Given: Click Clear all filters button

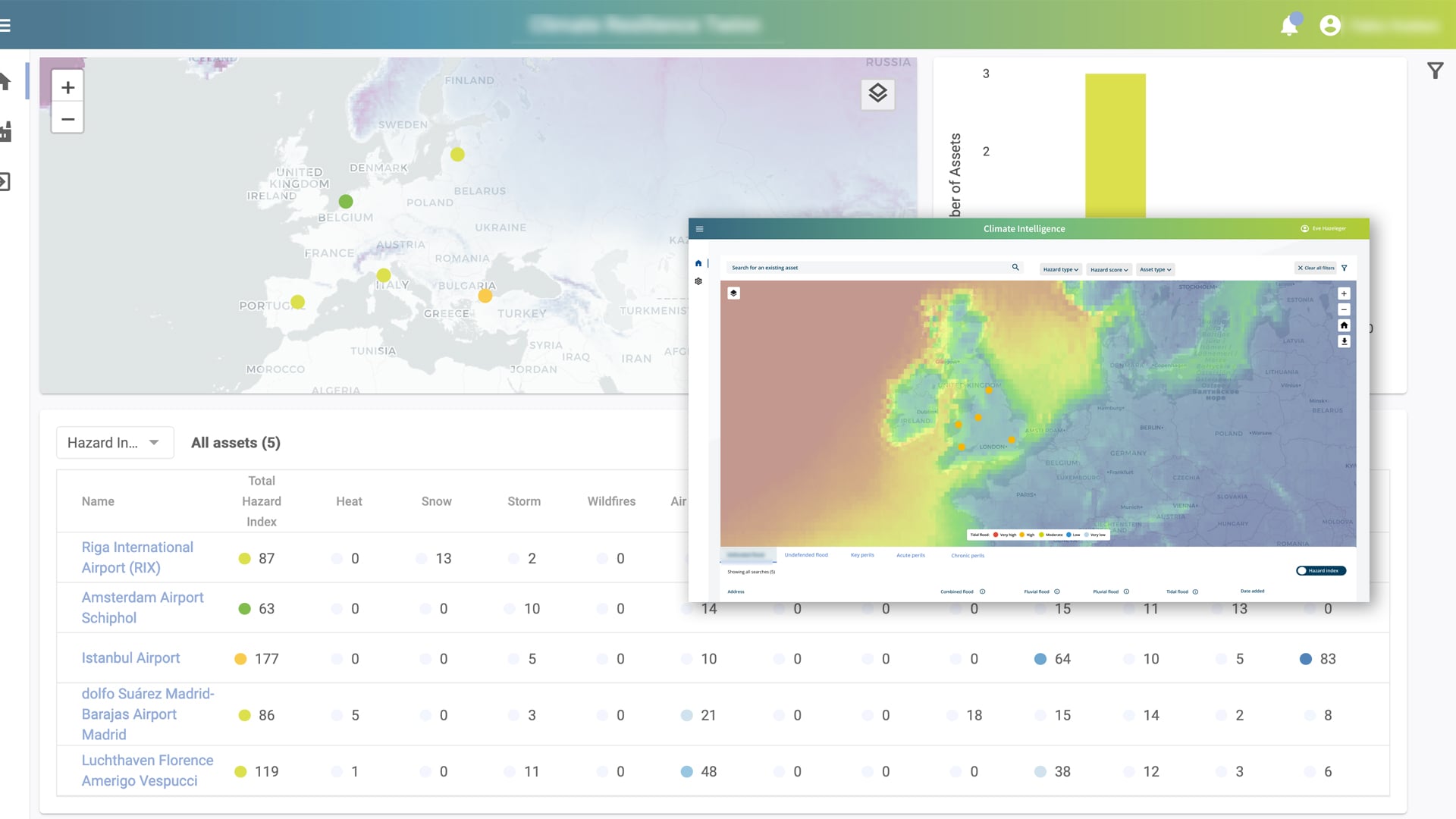Looking at the screenshot, I should click(x=1316, y=268).
